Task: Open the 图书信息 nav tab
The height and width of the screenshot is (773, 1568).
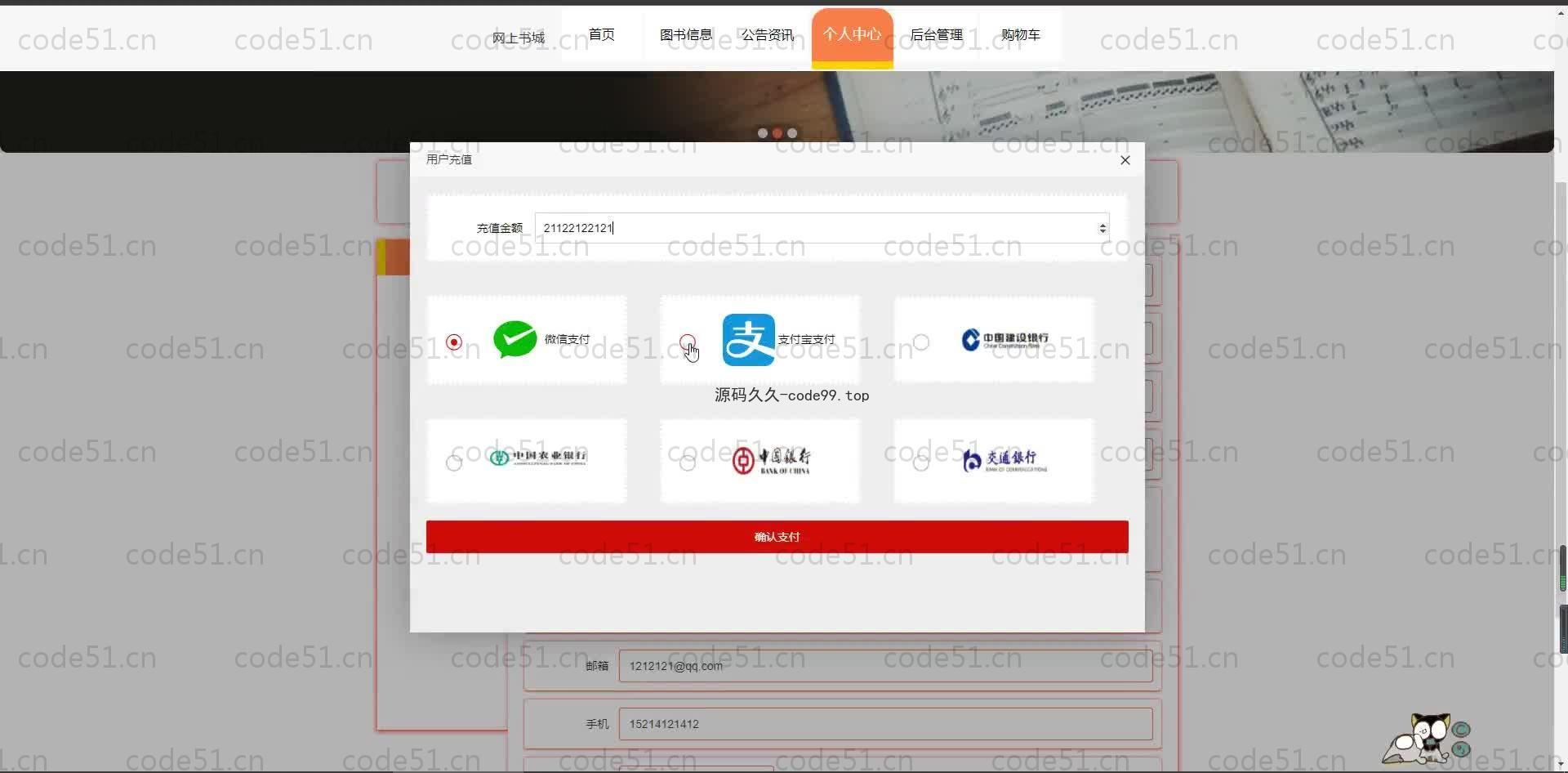Action: point(686,34)
